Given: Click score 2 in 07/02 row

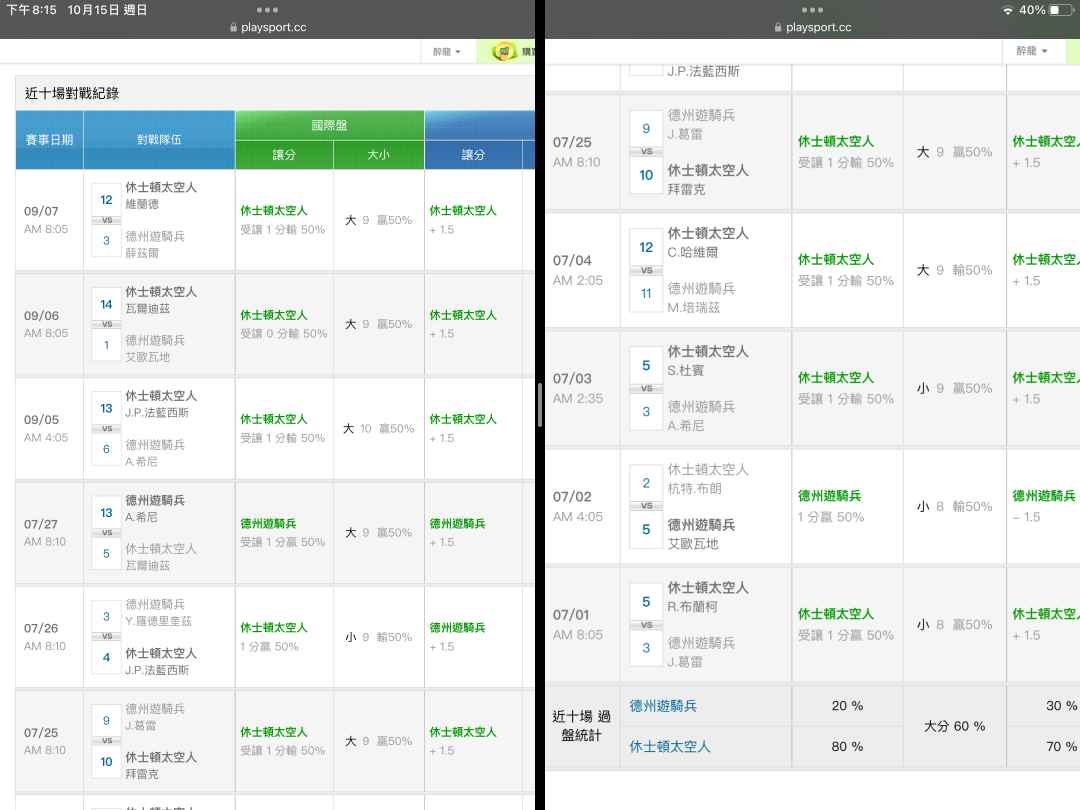Looking at the screenshot, I should [646, 484].
